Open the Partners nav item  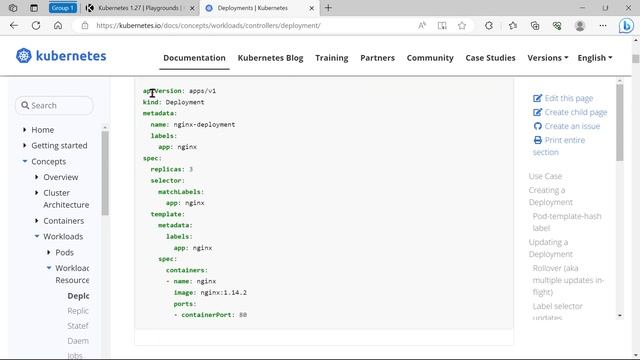click(x=377, y=58)
